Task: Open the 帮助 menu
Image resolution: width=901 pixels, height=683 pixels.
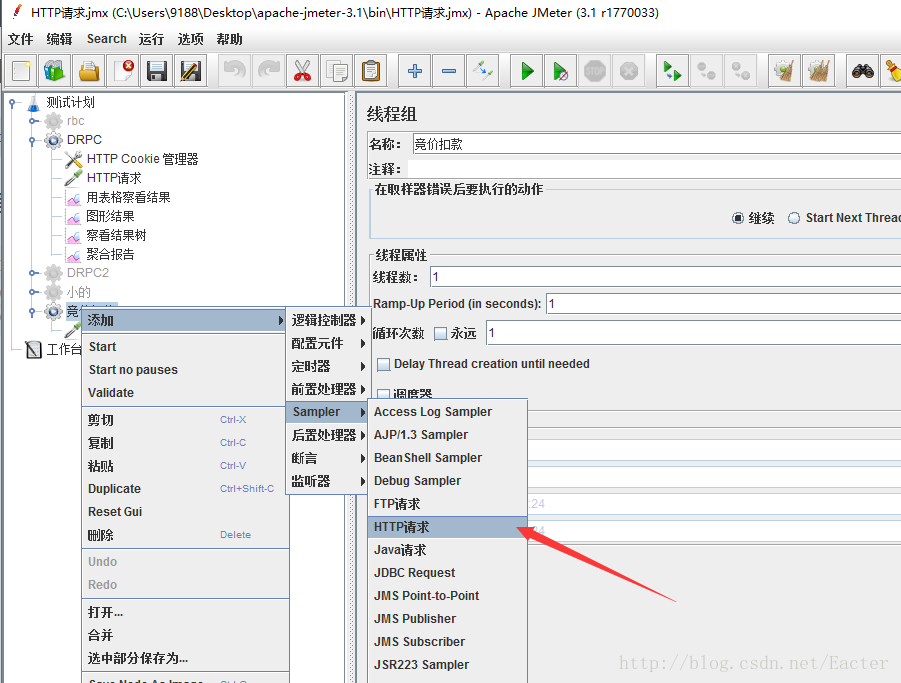Action: coord(229,39)
